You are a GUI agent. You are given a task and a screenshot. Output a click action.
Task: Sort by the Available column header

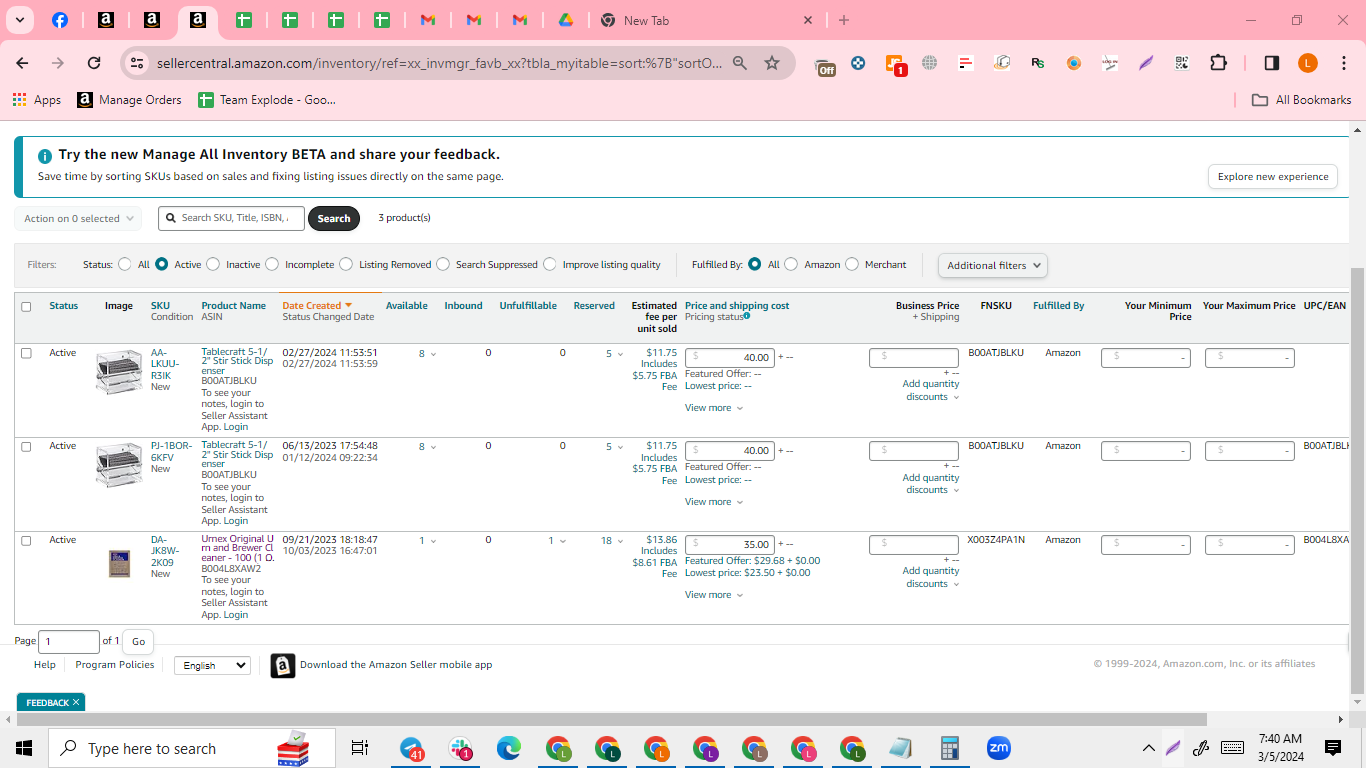tap(407, 306)
